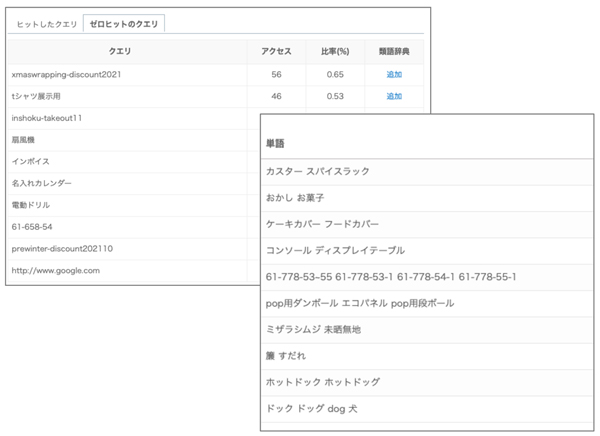600x436 pixels.
Task: Click the 類語辞典 column header
Action: pyautogui.click(x=394, y=51)
